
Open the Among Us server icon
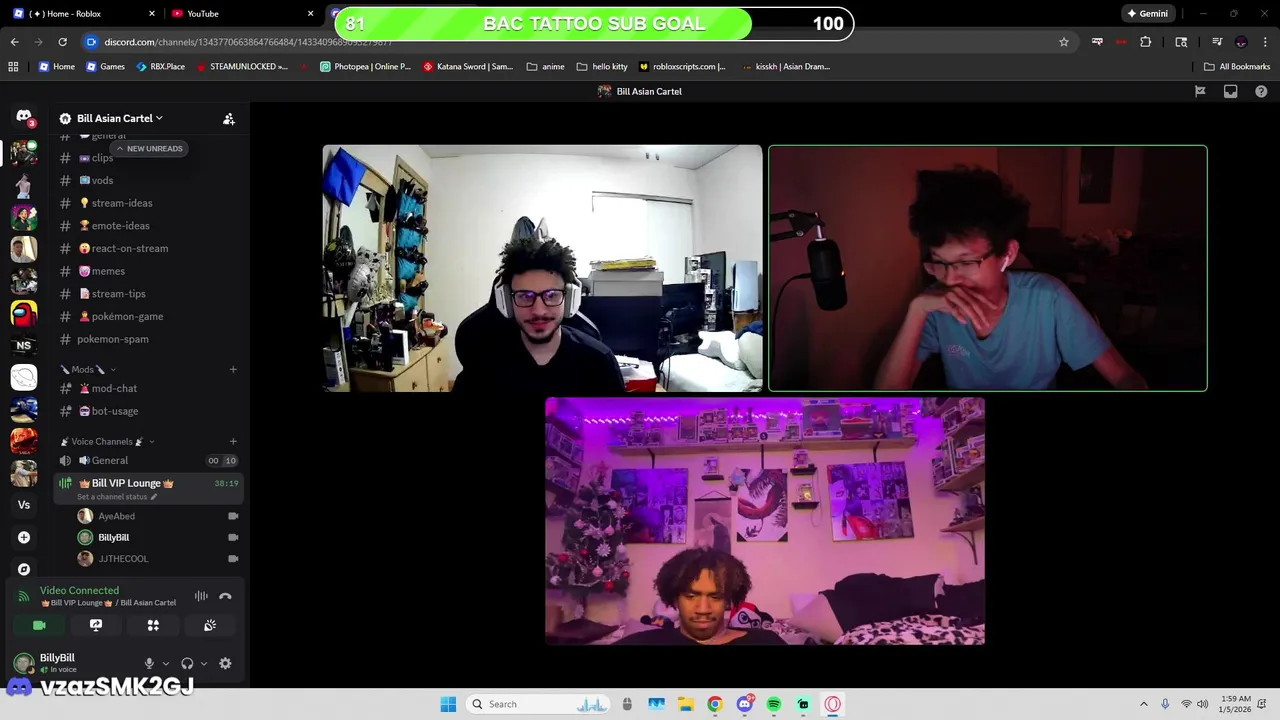(24, 313)
